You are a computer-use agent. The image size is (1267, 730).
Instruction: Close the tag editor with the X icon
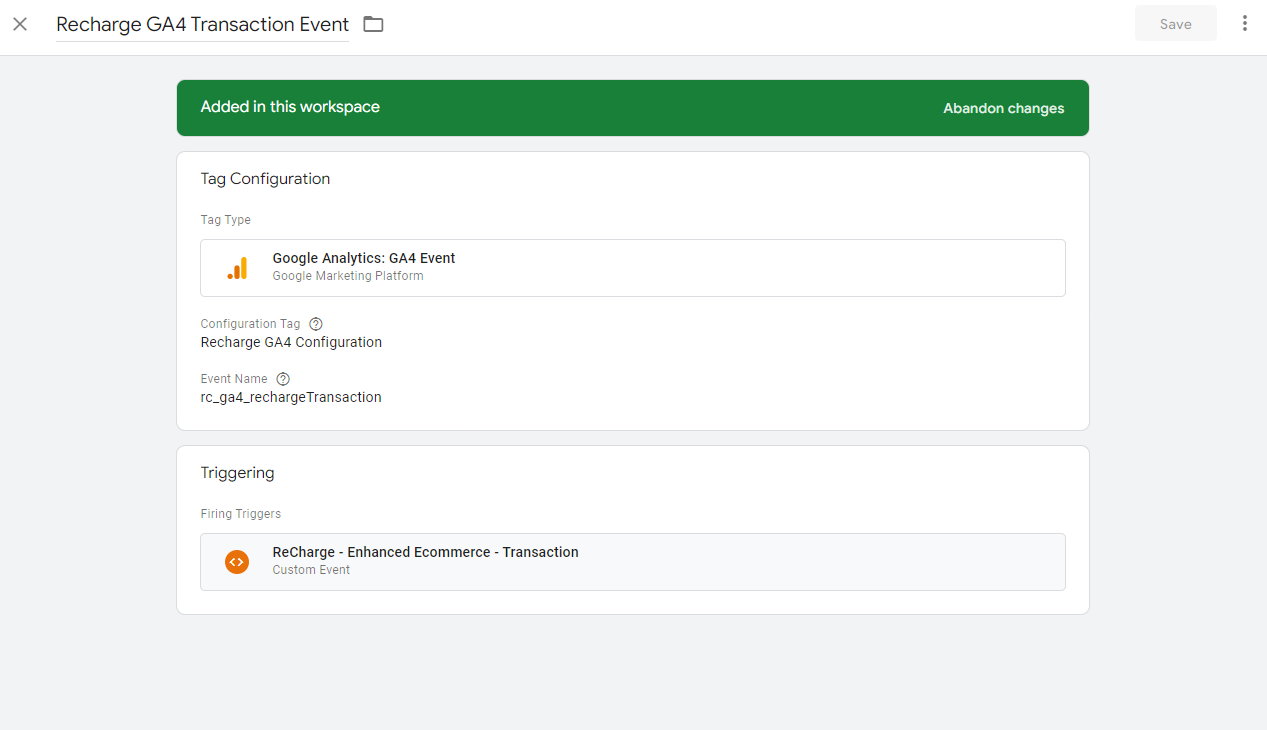(x=20, y=24)
